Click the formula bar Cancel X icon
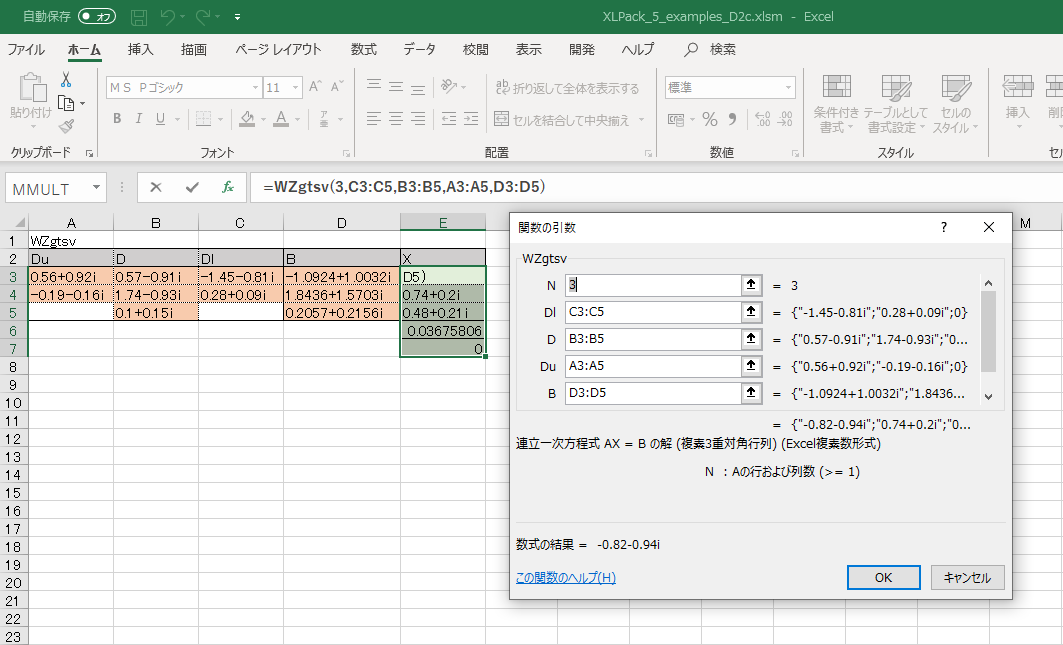 point(156,187)
